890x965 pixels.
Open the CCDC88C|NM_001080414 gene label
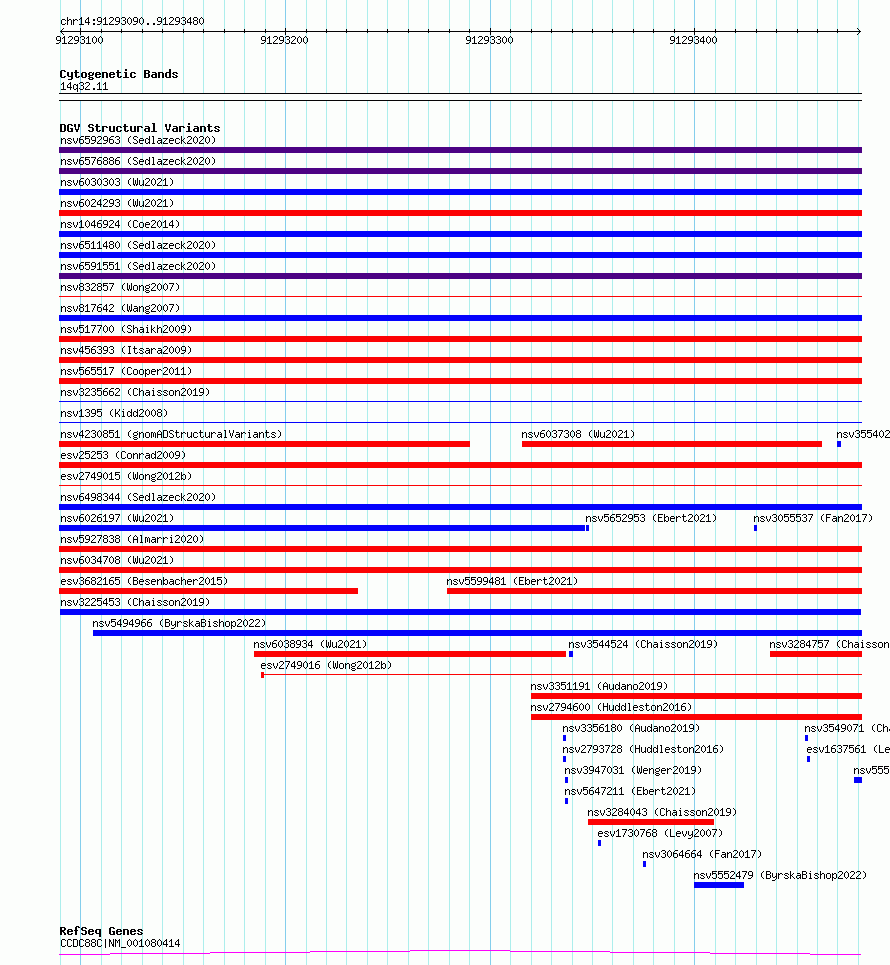click(120, 943)
